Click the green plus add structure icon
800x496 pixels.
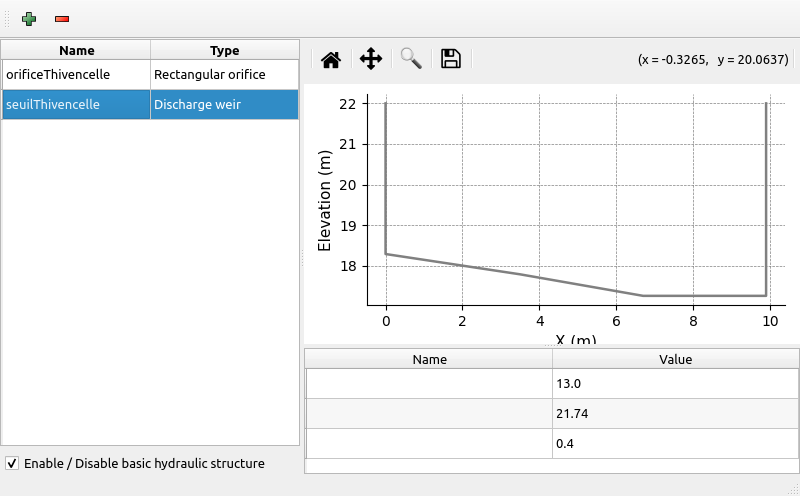[29, 19]
